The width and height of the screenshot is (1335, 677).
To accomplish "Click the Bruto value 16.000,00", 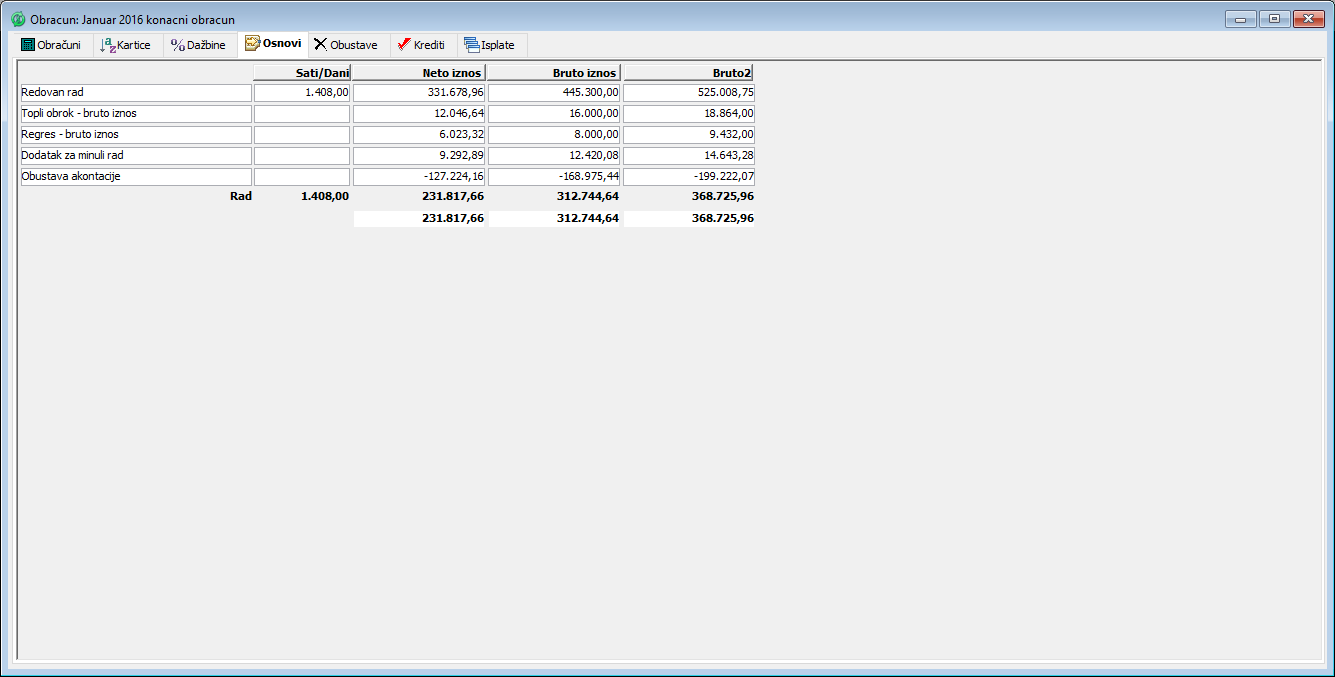I will point(554,113).
